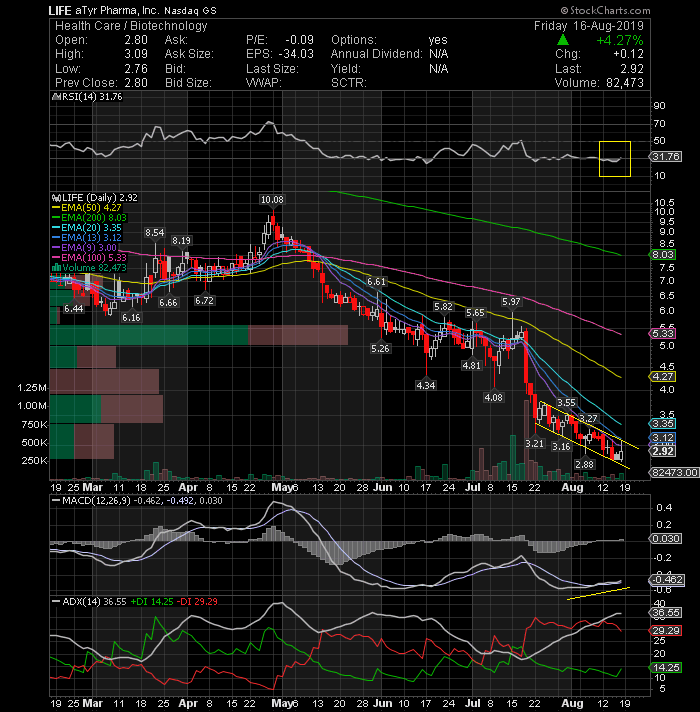Click the RSI 31.76 axis tag

[665, 157]
